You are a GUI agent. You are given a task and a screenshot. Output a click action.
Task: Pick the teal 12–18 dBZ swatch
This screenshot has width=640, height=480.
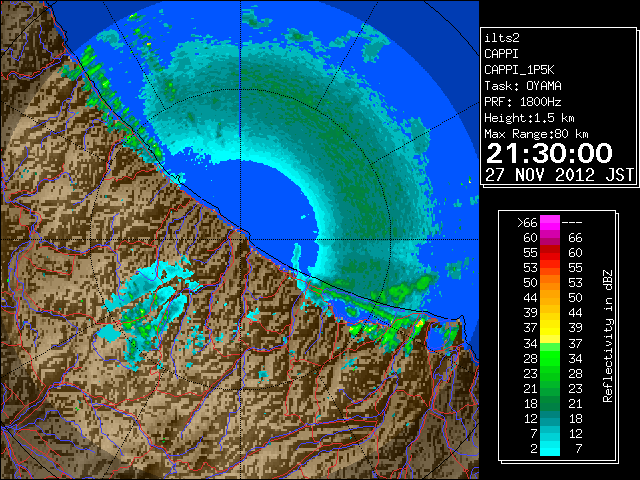550,418
